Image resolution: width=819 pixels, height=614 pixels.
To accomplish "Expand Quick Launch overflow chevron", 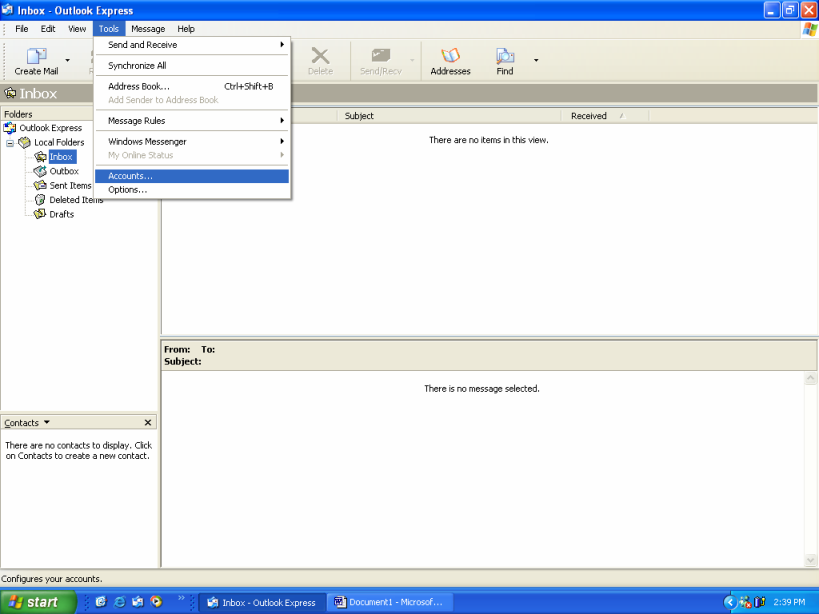I will (x=181, y=598).
